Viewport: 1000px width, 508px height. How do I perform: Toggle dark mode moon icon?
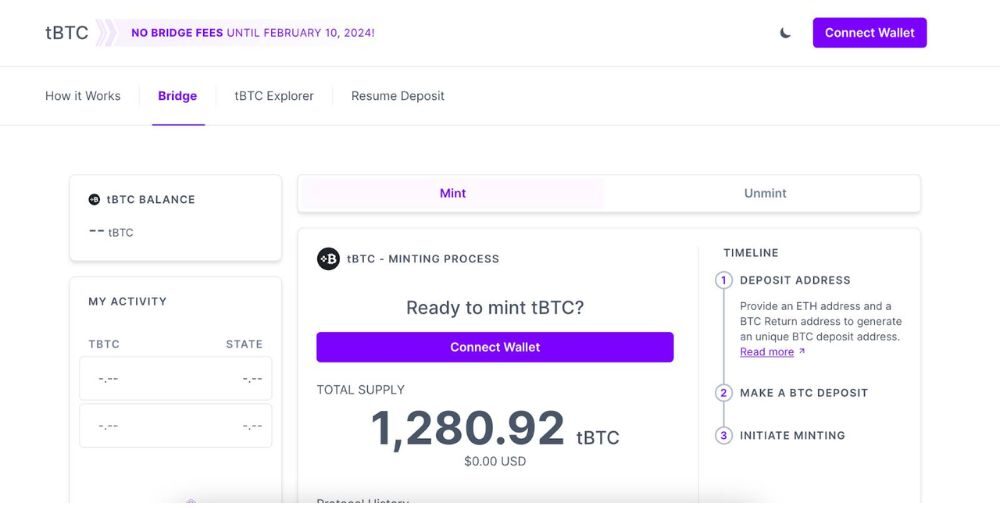point(785,33)
